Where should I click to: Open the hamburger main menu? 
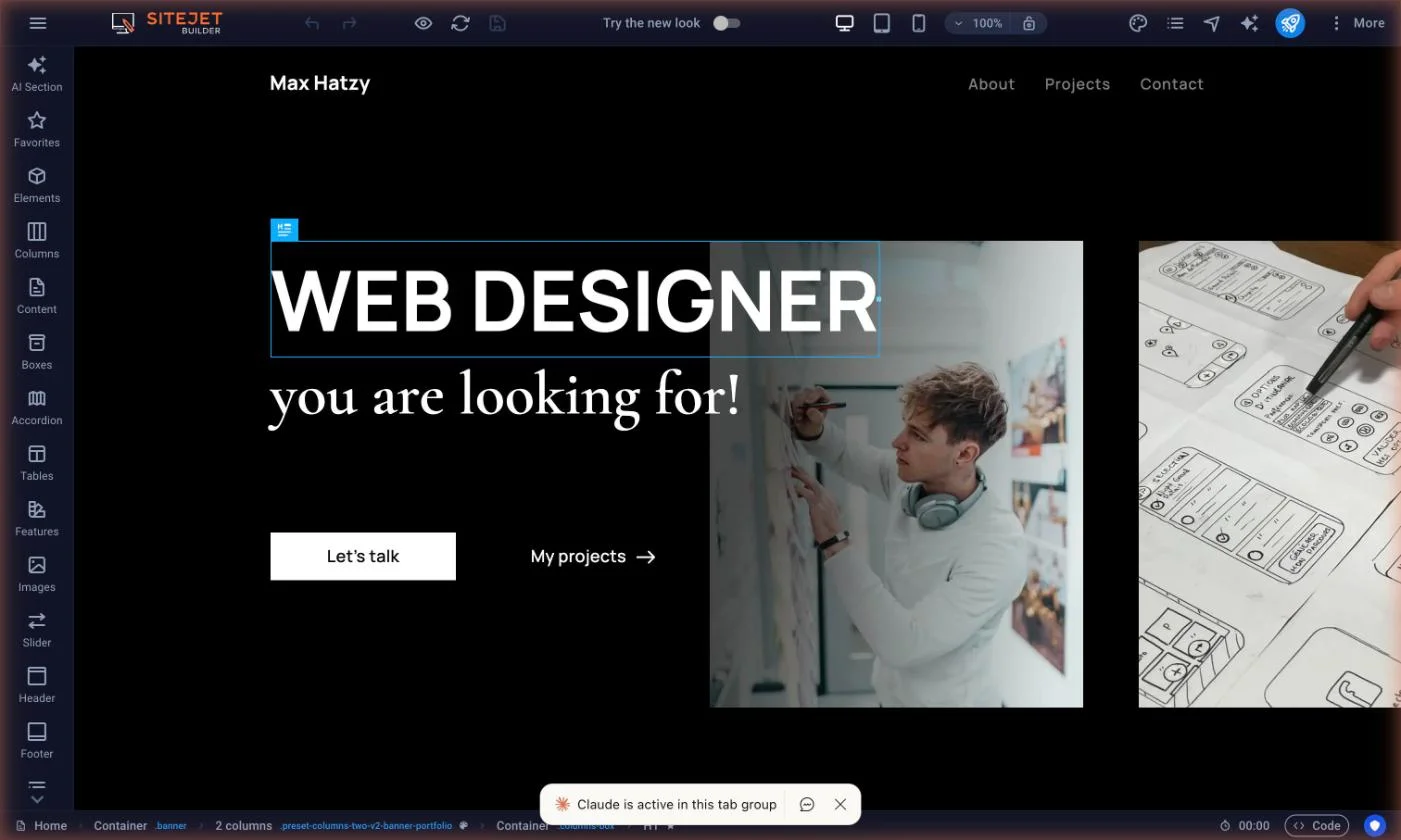(38, 23)
